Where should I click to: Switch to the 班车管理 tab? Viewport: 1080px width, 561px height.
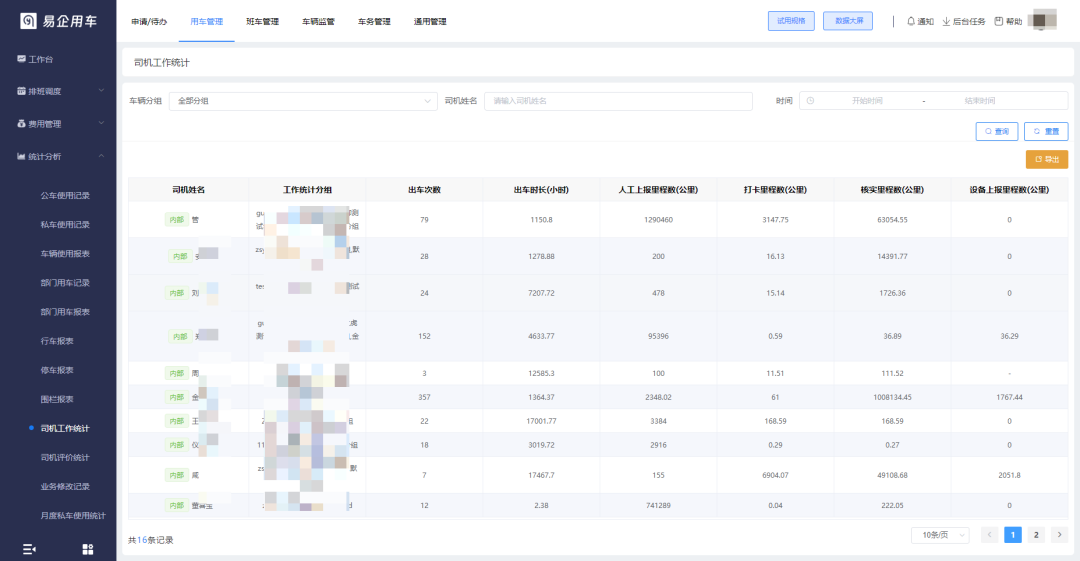[262, 21]
